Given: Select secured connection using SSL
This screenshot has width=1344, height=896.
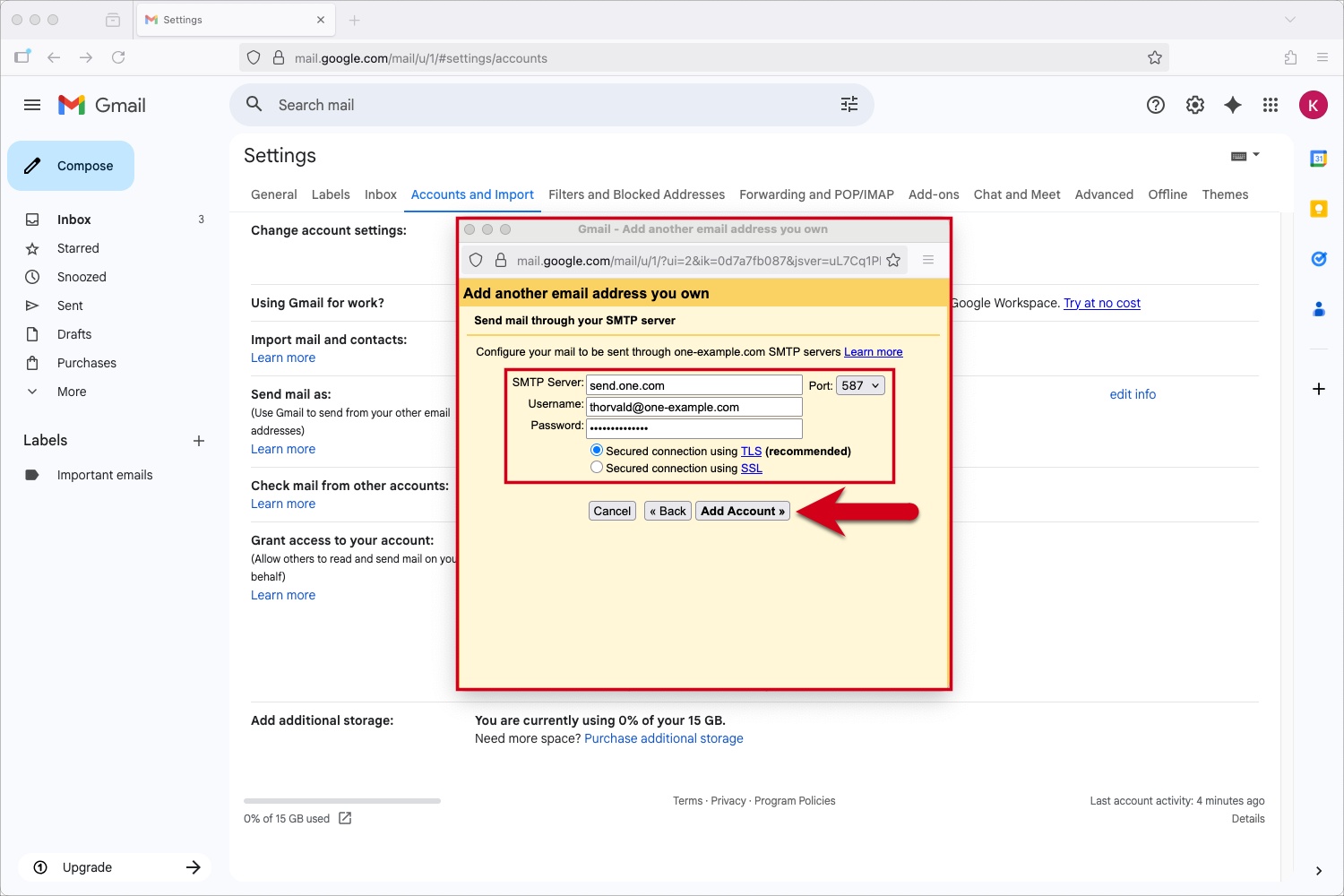Looking at the screenshot, I should coord(597,468).
